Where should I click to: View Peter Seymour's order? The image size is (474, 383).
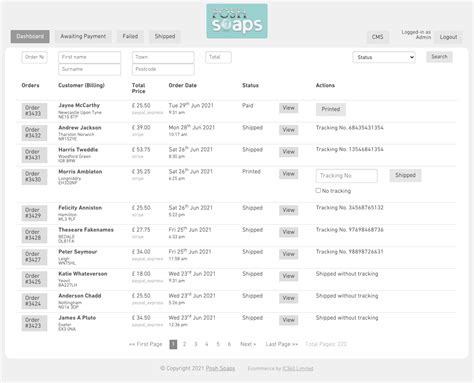pyautogui.click(x=288, y=254)
